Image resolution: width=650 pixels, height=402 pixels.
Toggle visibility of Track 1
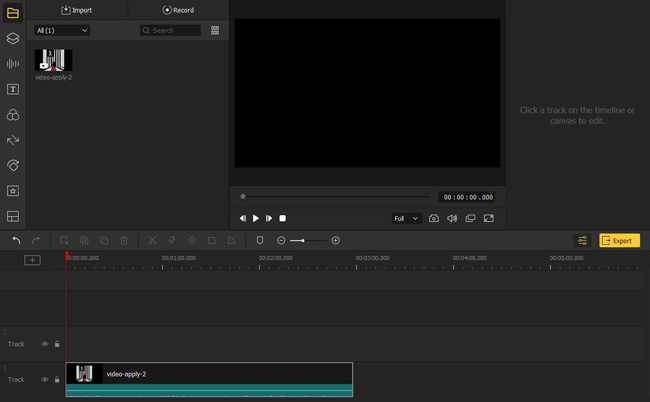[44, 380]
